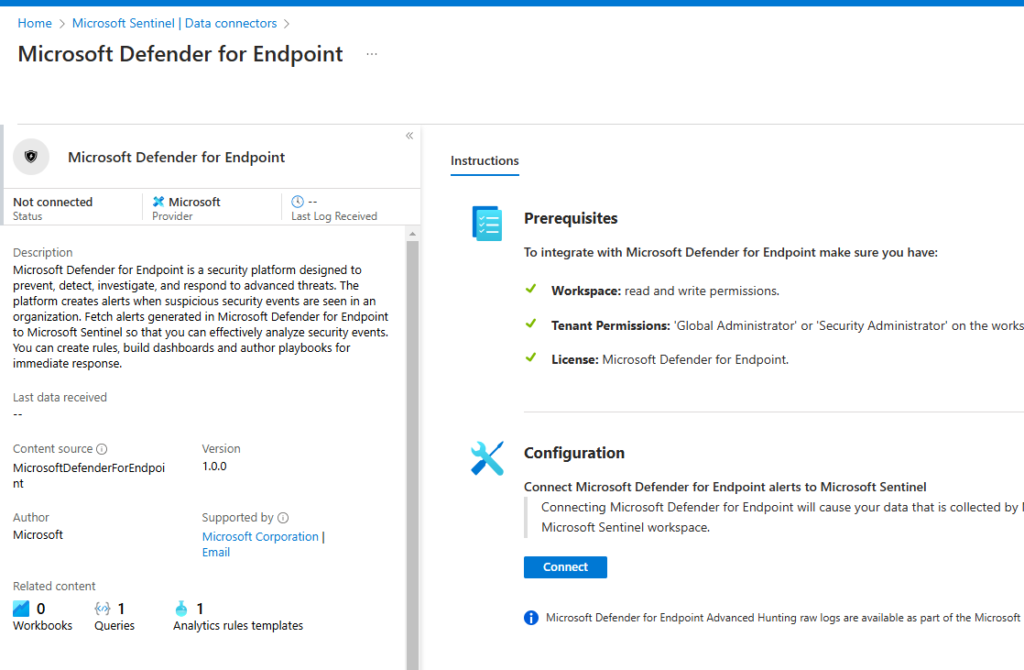Screen dimensions: 1024x670
Task: Go to Home breadcrumb
Action: click(x=35, y=24)
